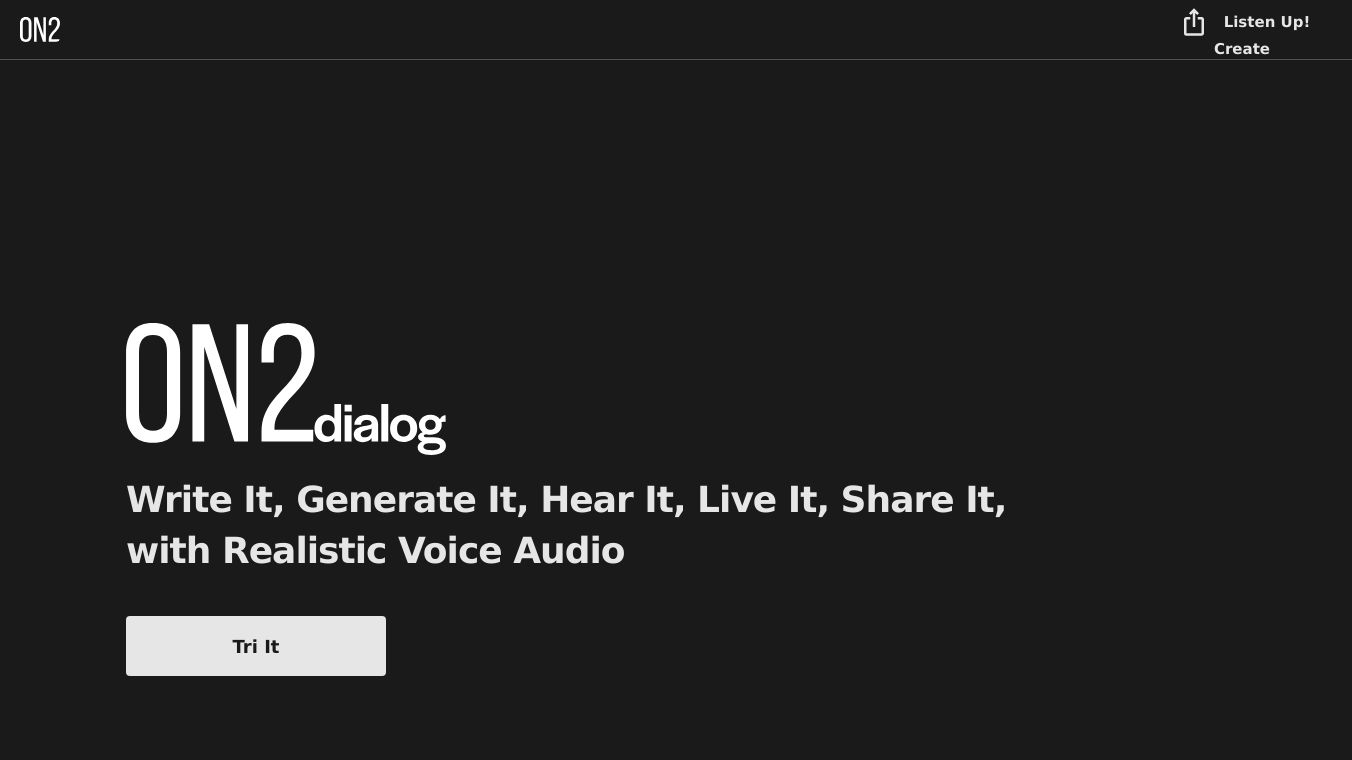Open the Create navigation item
1352x760 pixels.
coord(1241,49)
